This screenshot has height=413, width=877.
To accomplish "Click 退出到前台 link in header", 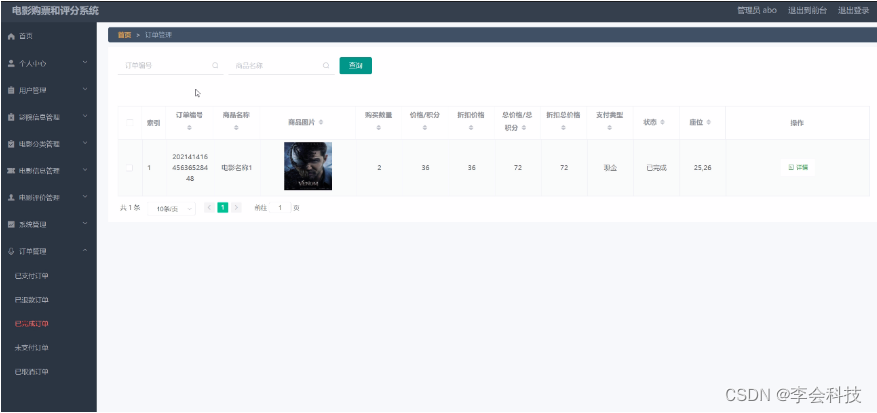I will (x=807, y=10).
